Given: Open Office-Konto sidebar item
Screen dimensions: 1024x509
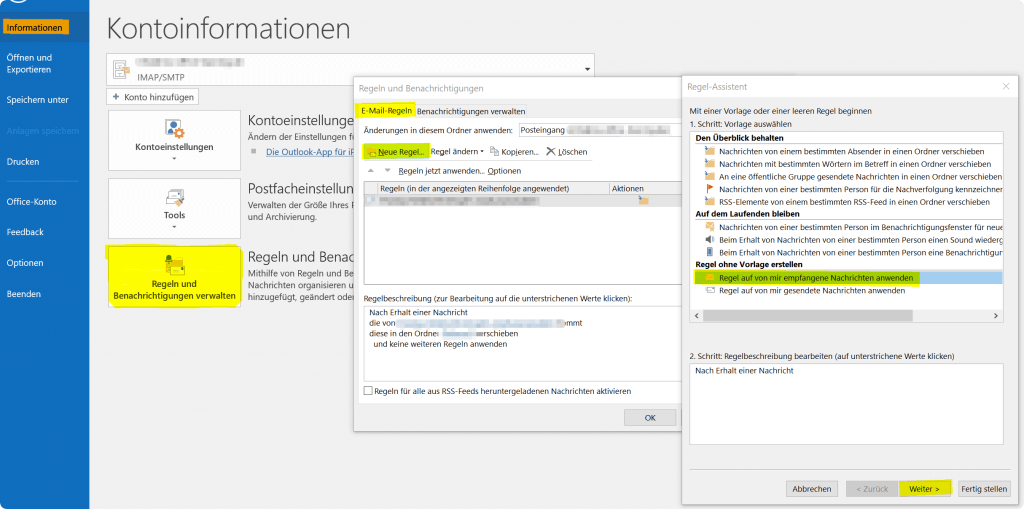Looking at the screenshot, I should click(31, 202).
